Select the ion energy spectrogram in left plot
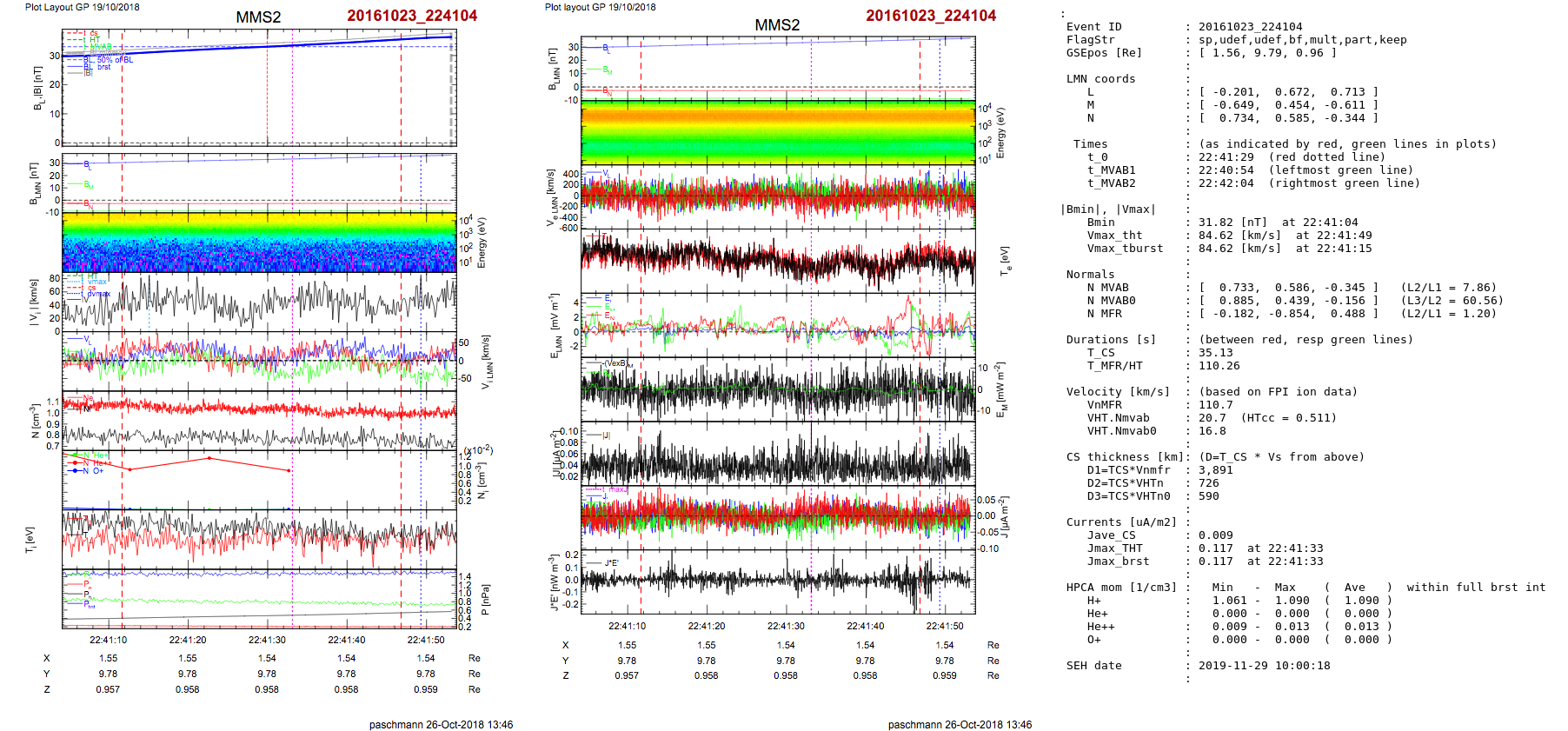Image resolution: width=1568 pixels, height=731 pixels. (x=259, y=242)
